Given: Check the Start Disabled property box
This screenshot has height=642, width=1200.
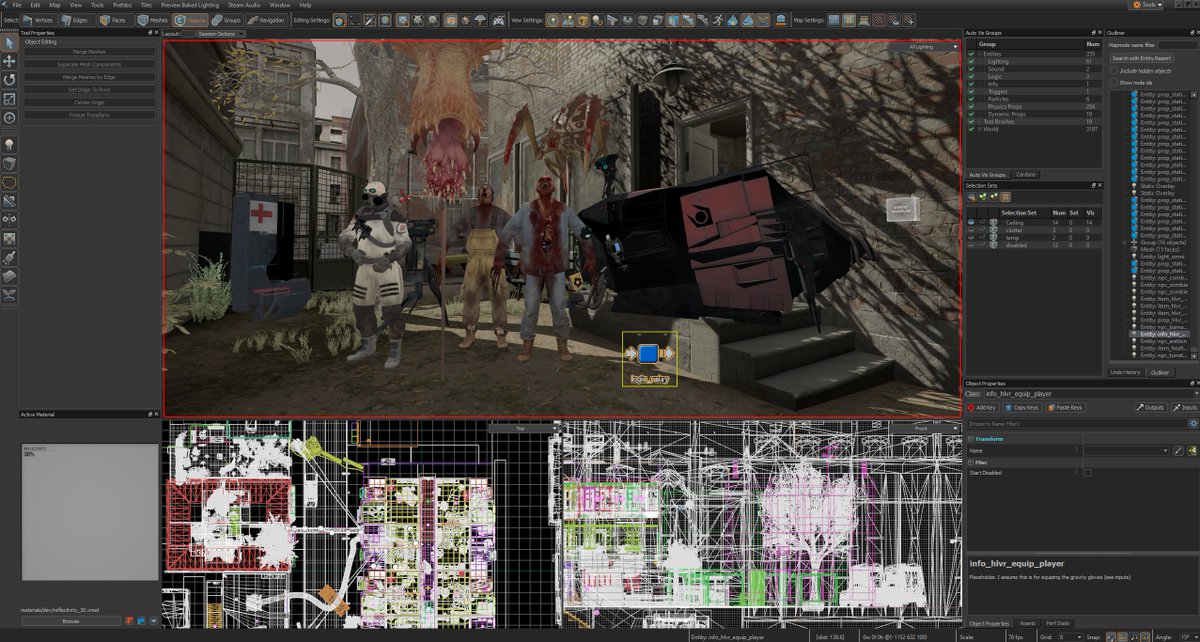Looking at the screenshot, I should [x=1088, y=473].
